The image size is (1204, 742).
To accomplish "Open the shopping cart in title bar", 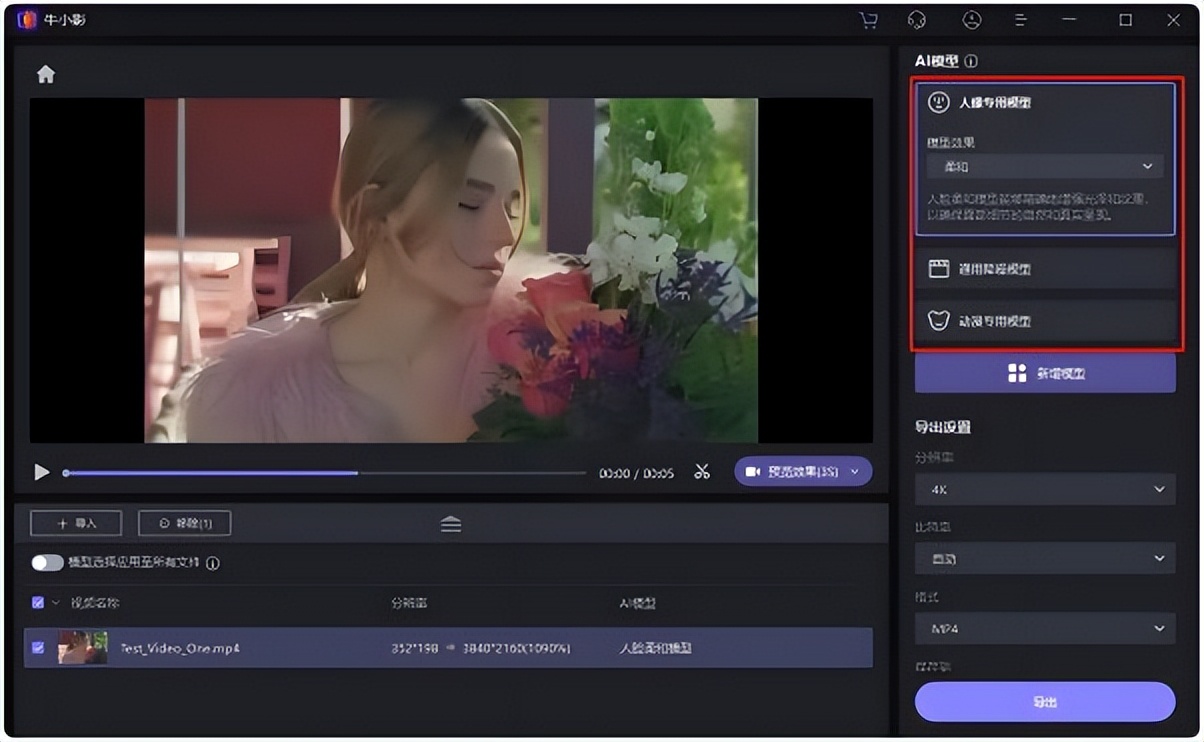I will 868,20.
